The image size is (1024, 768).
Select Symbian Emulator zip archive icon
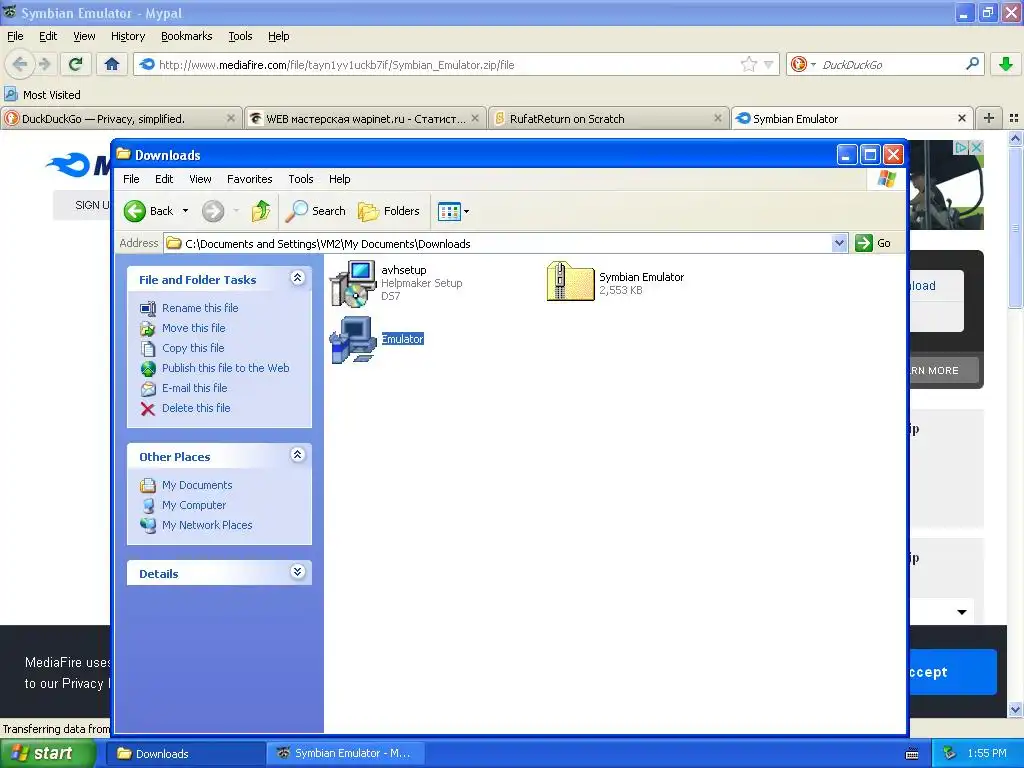570,281
